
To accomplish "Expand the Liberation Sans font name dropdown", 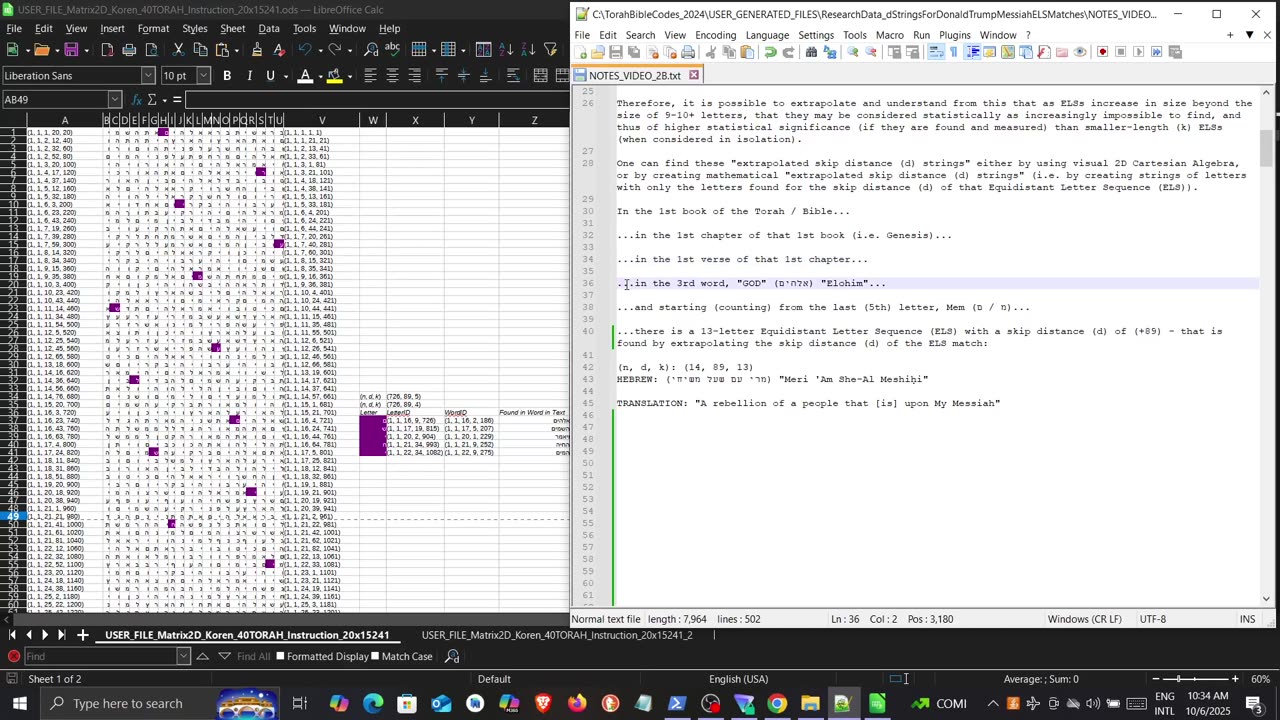I will [x=148, y=76].
